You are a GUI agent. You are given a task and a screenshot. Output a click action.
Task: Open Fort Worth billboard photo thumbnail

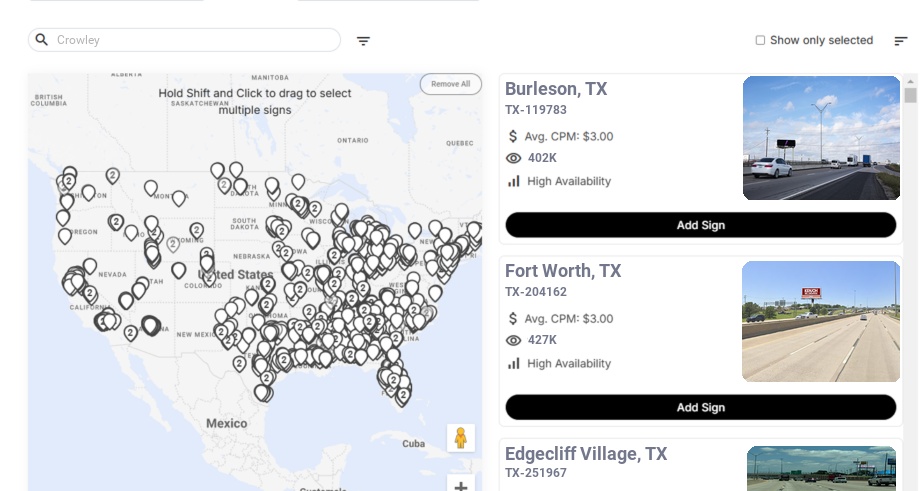821,321
